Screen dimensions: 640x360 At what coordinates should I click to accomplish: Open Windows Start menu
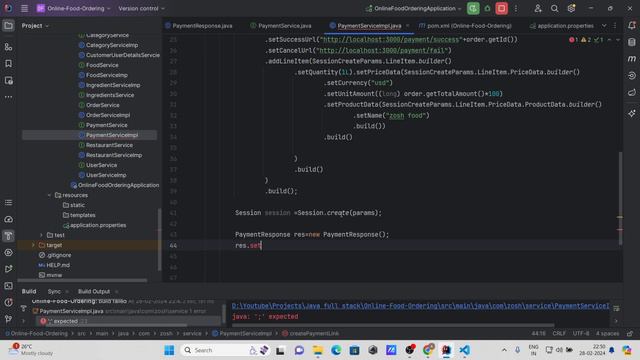pos(169,350)
